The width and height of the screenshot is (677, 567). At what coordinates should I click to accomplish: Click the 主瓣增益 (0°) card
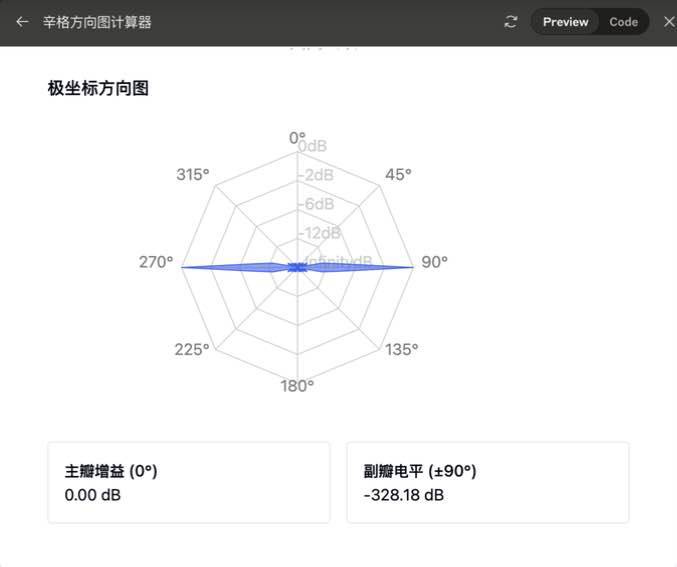188,482
